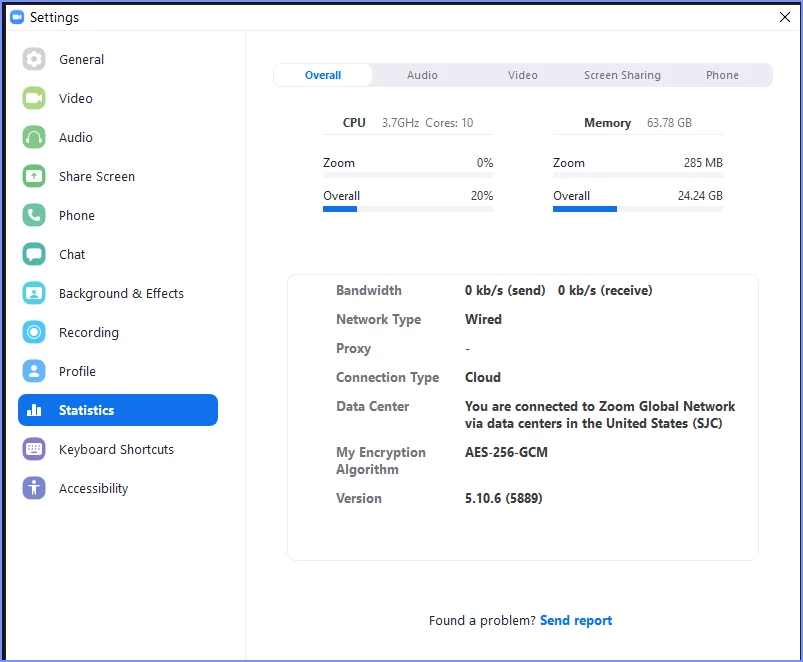Open the Audio settings label in sidebar

(76, 137)
